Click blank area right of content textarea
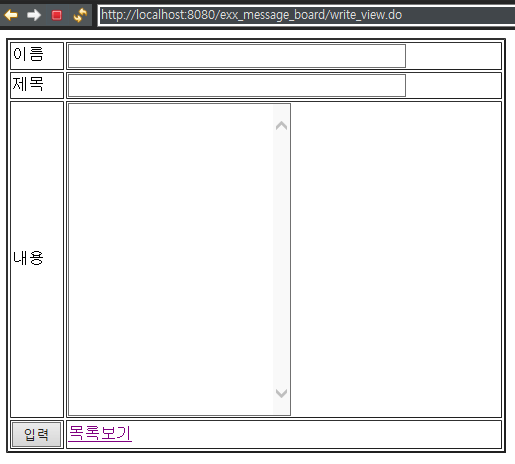Image resolution: width=515 pixels, height=464 pixels. pos(396,259)
